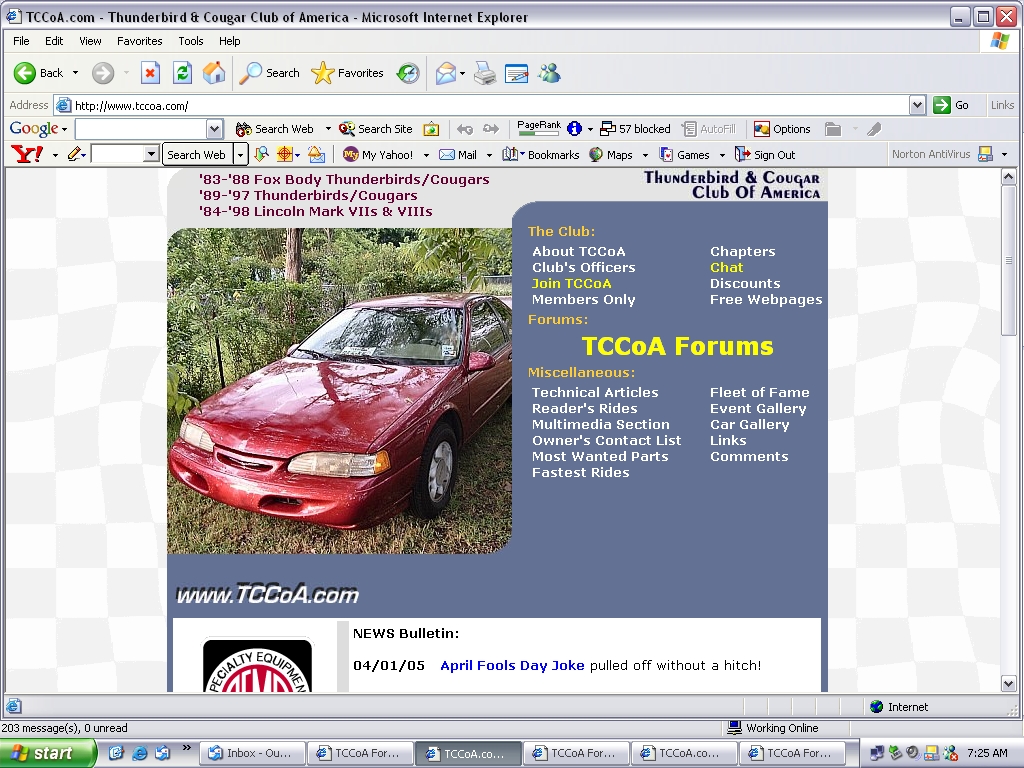Click the Google PageRank info icon

click(x=574, y=129)
